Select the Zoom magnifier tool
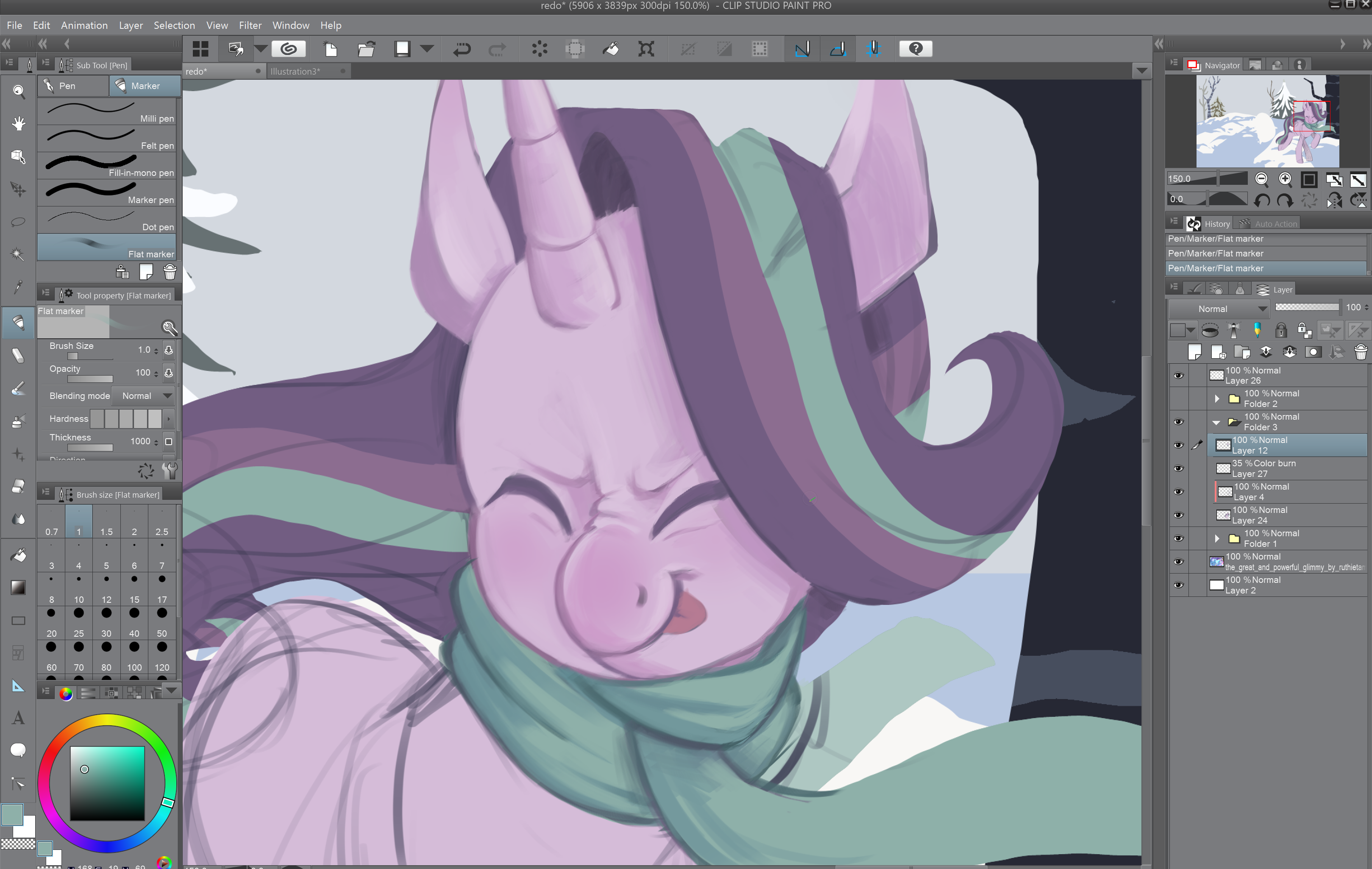Screen dimensions: 1372x869 (18, 91)
